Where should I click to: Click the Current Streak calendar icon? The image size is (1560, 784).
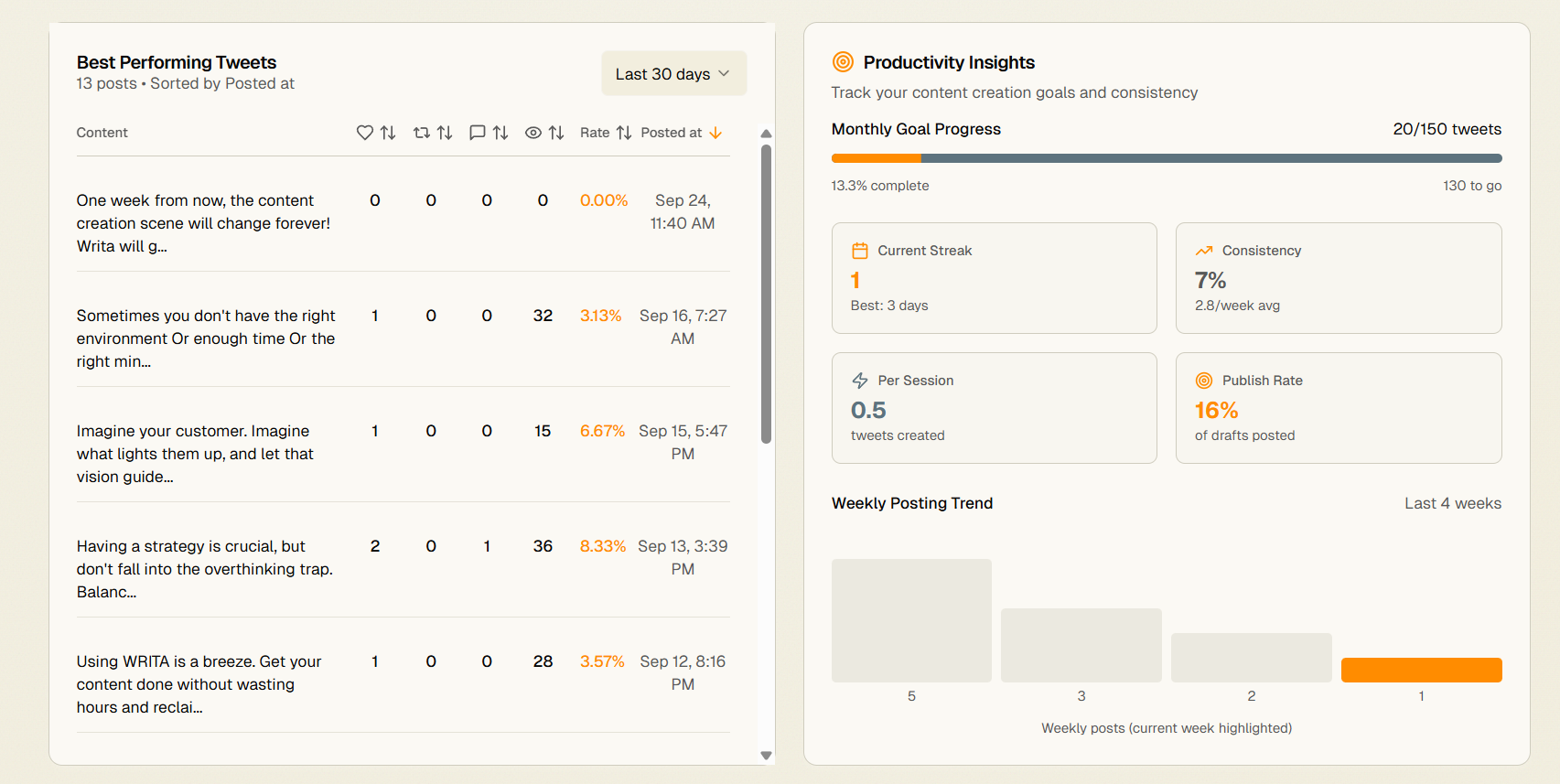pos(860,251)
